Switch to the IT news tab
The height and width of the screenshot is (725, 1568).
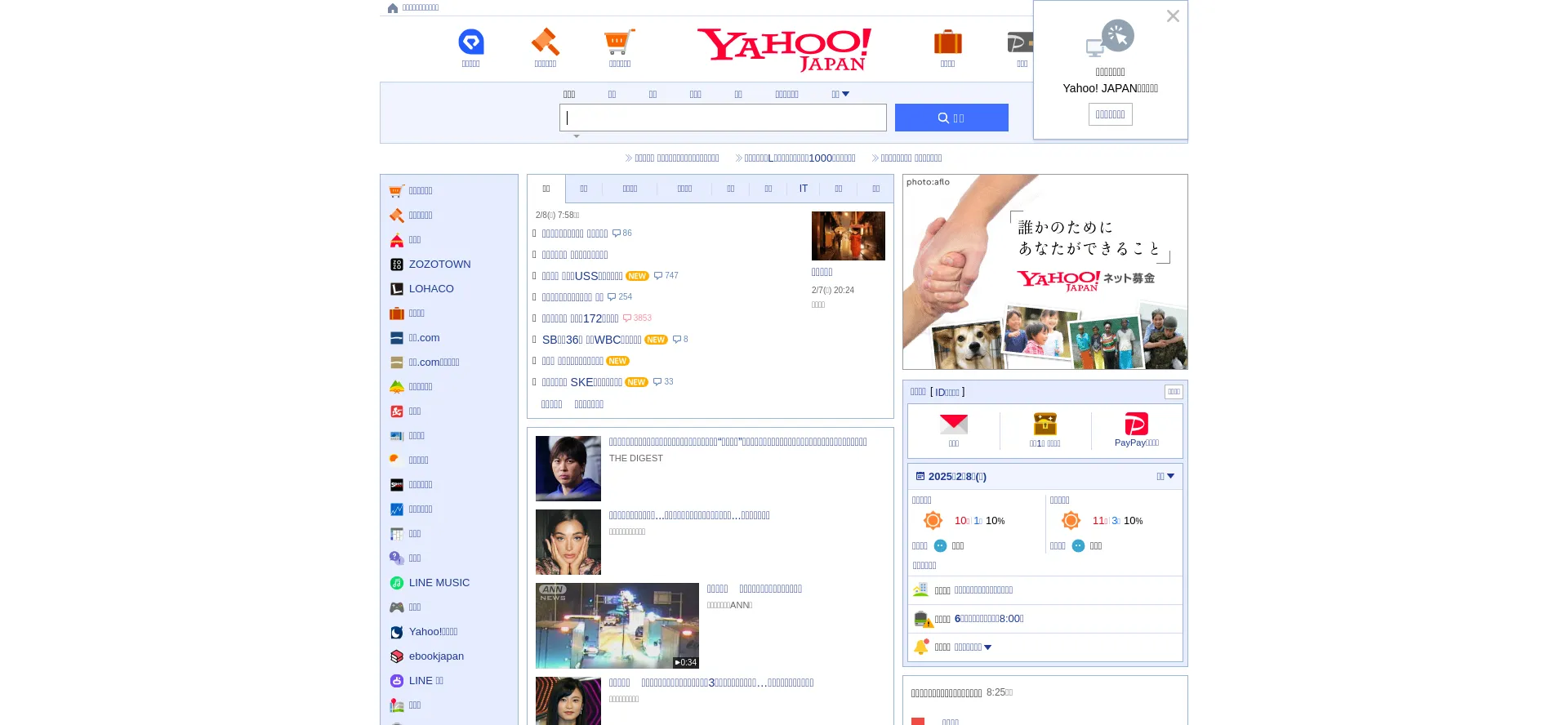(803, 189)
